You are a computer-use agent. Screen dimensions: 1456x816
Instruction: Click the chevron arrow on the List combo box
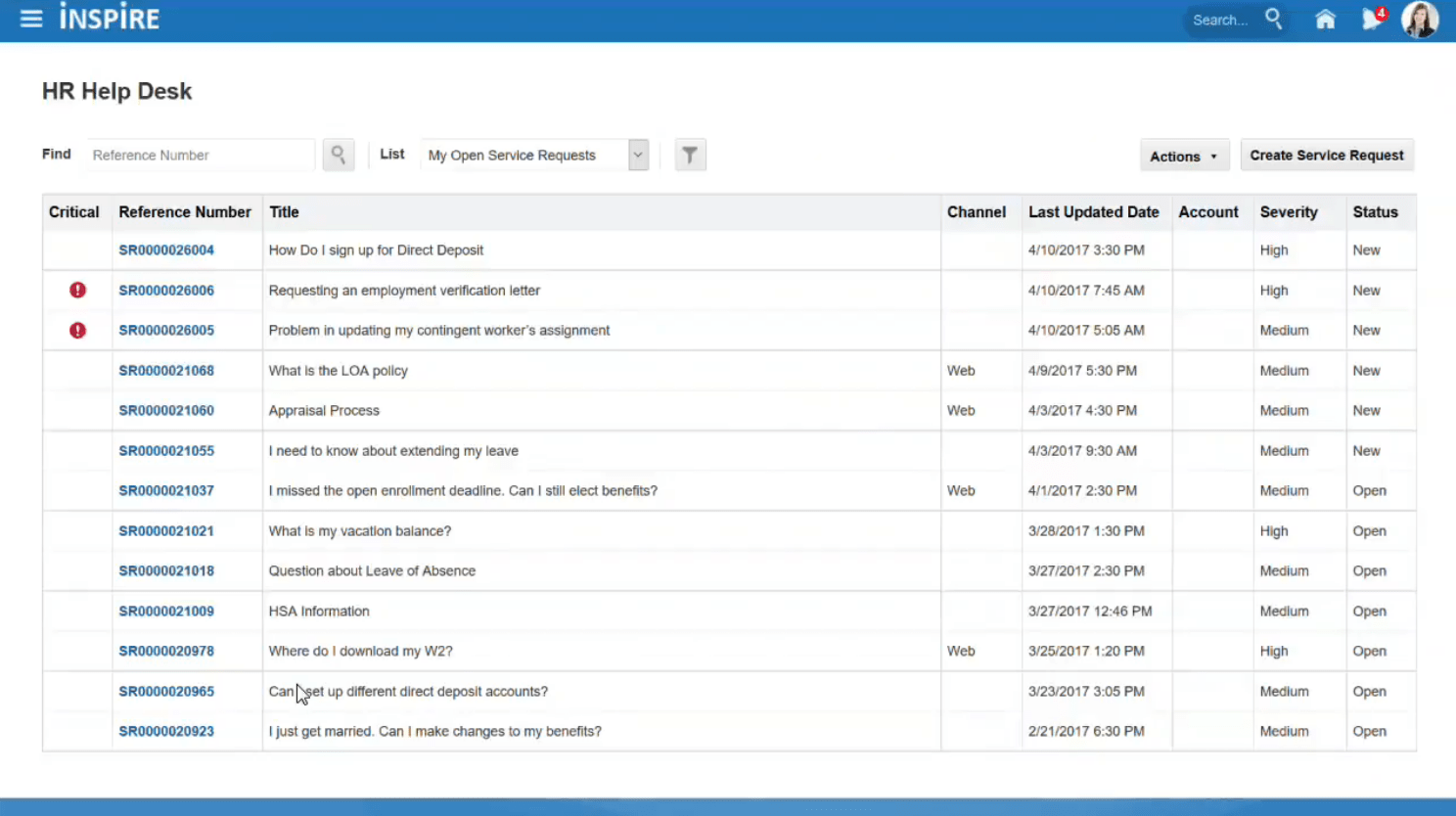point(637,155)
